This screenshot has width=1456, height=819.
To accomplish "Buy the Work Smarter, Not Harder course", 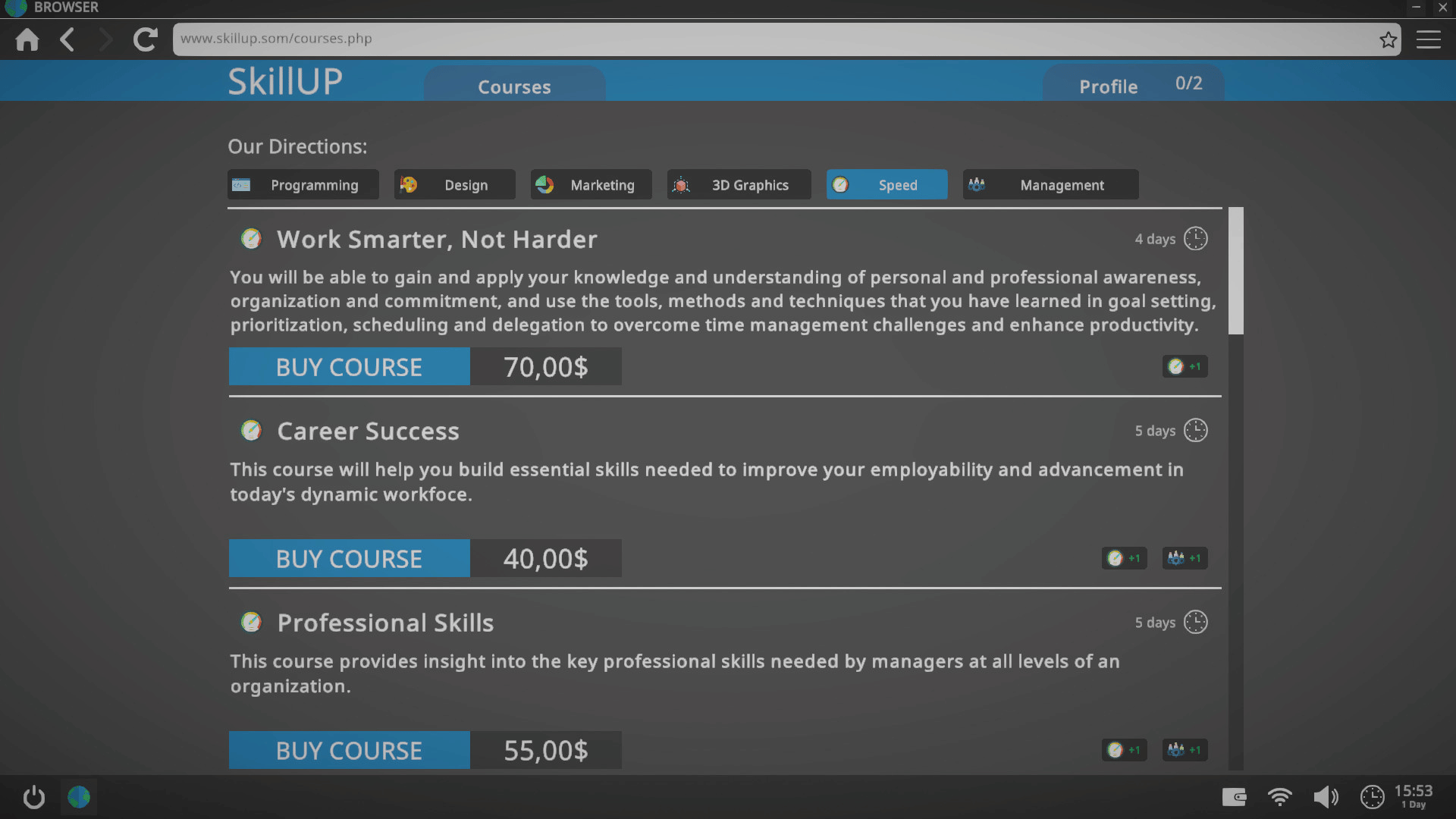I will (x=350, y=367).
